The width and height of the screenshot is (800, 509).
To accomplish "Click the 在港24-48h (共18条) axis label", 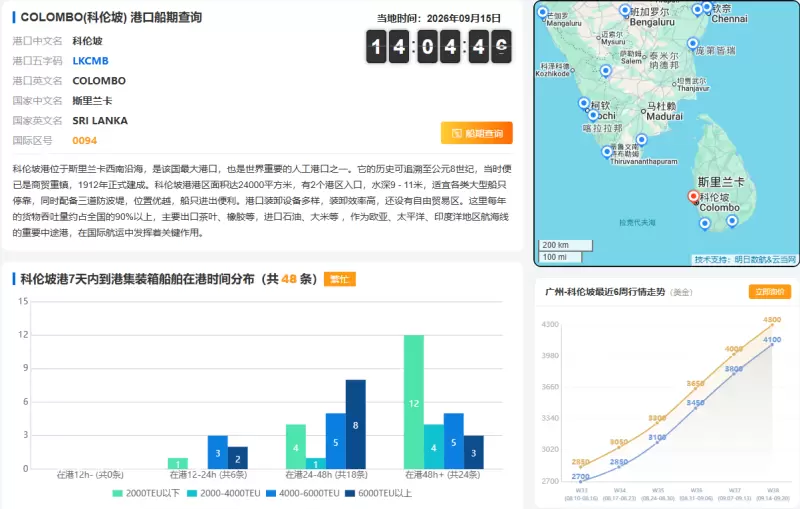I will click(x=326, y=475).
